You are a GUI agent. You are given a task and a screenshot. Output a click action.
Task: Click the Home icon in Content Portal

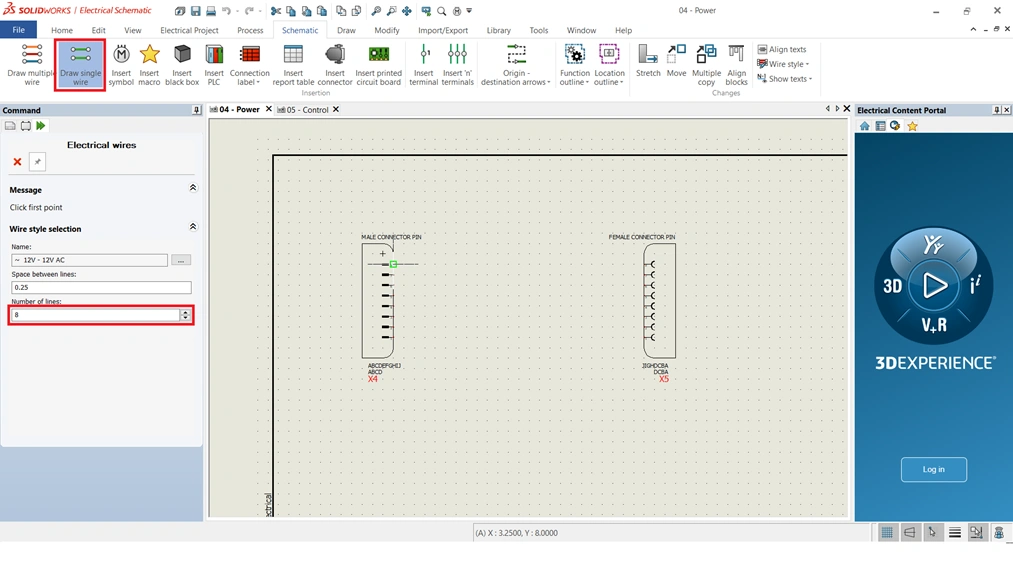click(864, 126)
